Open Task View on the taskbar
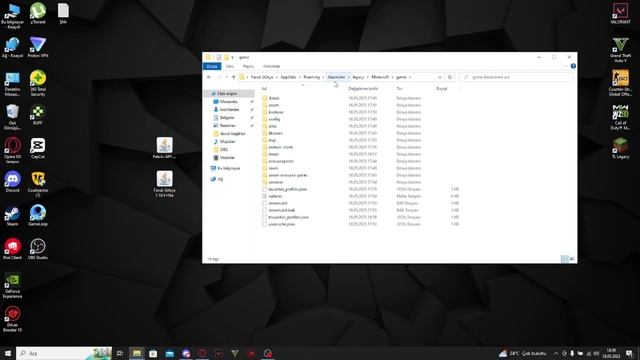Image resolution: width=640 pixels, height=360 pixels. click(120, 353)
